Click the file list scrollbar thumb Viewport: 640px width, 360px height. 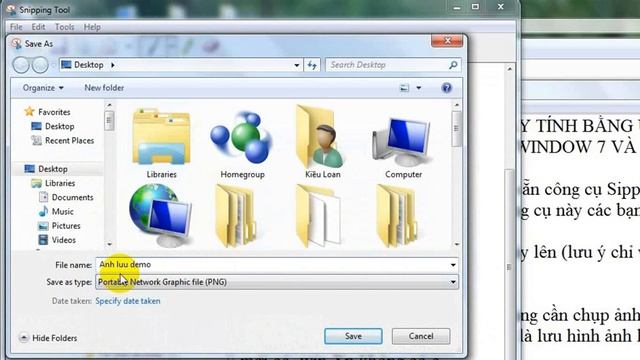pos(457,129)
